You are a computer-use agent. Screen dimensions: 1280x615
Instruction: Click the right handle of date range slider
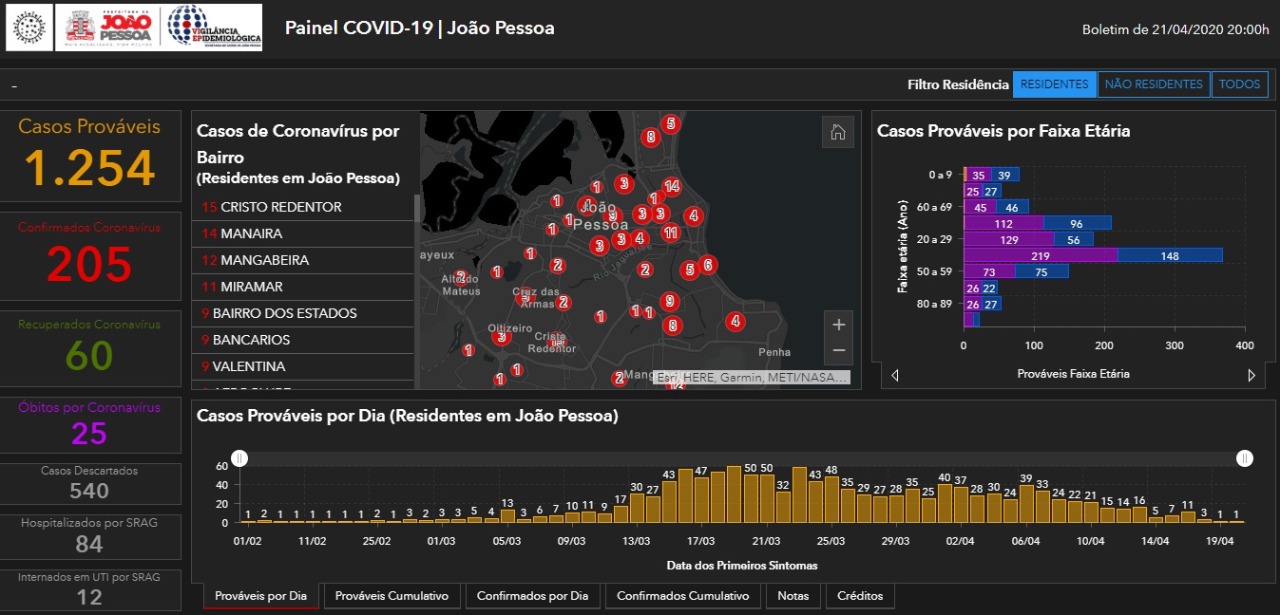click(x=1244, y=459)
